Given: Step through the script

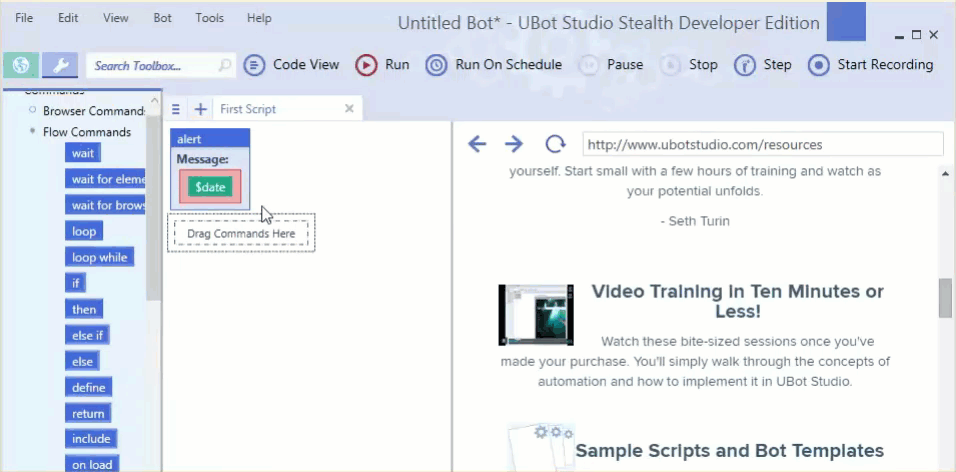Looking at the screenshot, I should tap(763, 65).
